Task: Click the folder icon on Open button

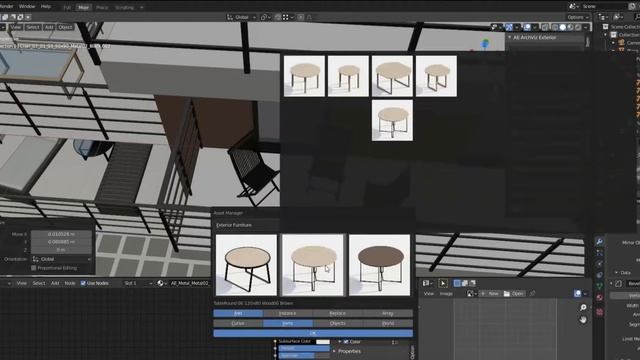Action: pyautogui.click(x=507, y=293)
